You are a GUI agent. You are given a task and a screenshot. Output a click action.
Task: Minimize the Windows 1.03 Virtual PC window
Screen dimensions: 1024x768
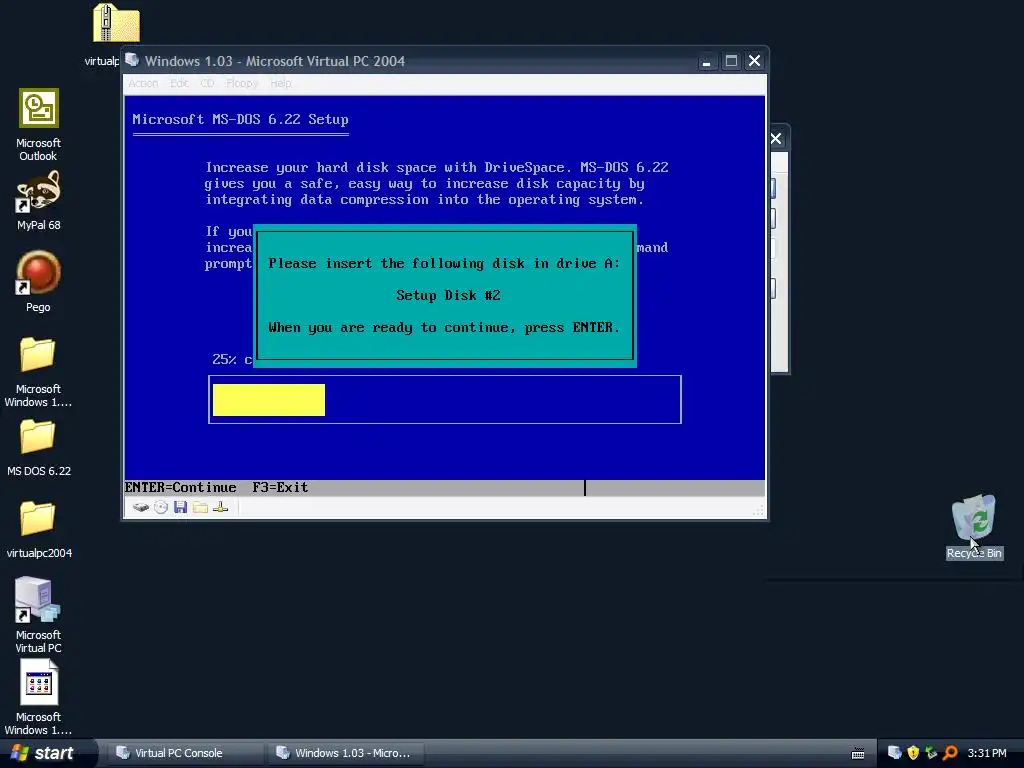coord(707,61)
